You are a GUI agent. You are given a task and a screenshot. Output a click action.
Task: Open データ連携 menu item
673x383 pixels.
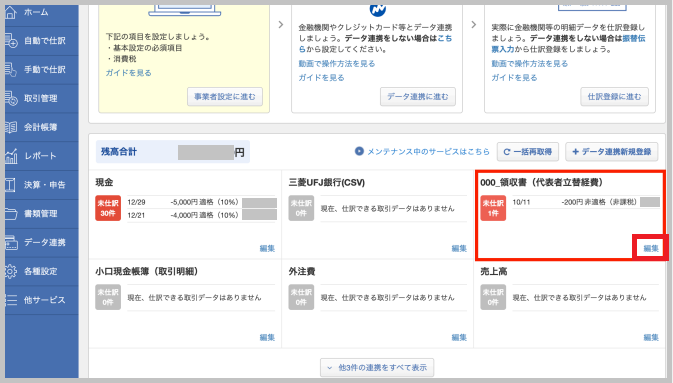tap(42, 243)
